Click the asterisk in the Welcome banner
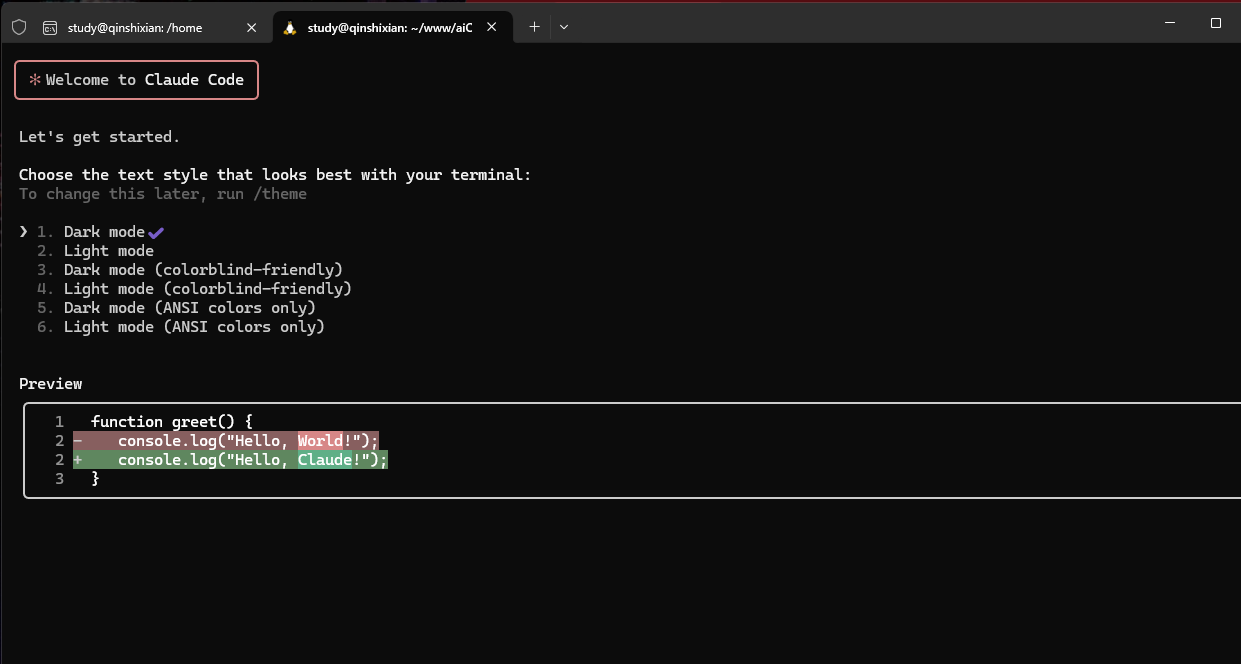 click(x=35, y=79)
